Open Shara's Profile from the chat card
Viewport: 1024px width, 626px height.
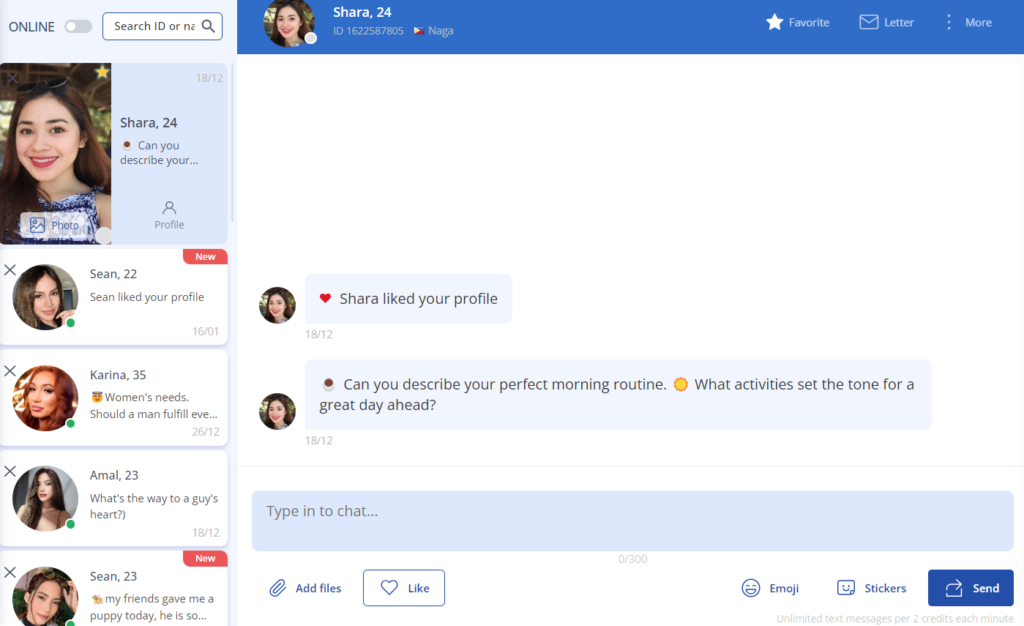[169, 215]
